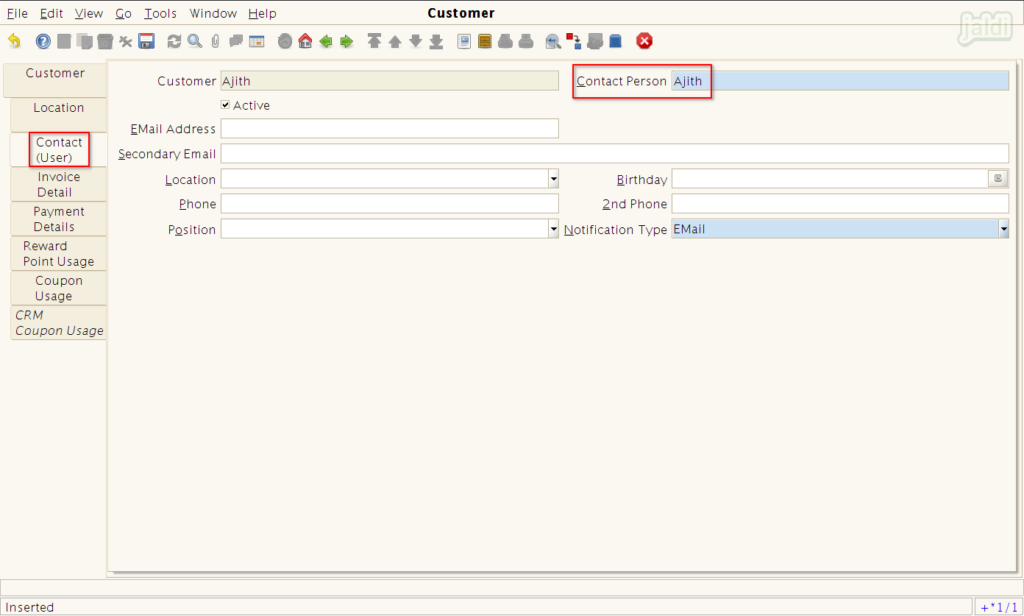Click the History records round icon

(x=285, y=41)
